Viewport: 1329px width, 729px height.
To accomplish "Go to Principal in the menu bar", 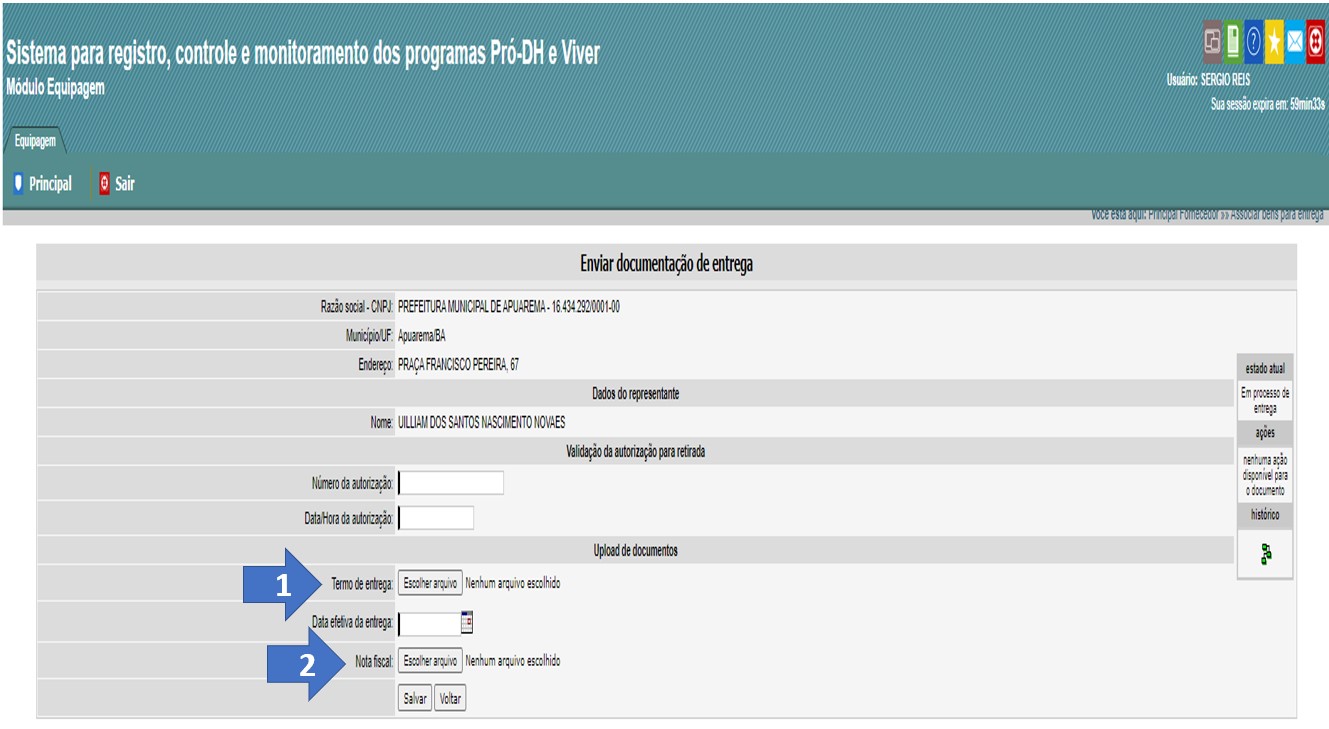I will (42, 184).
